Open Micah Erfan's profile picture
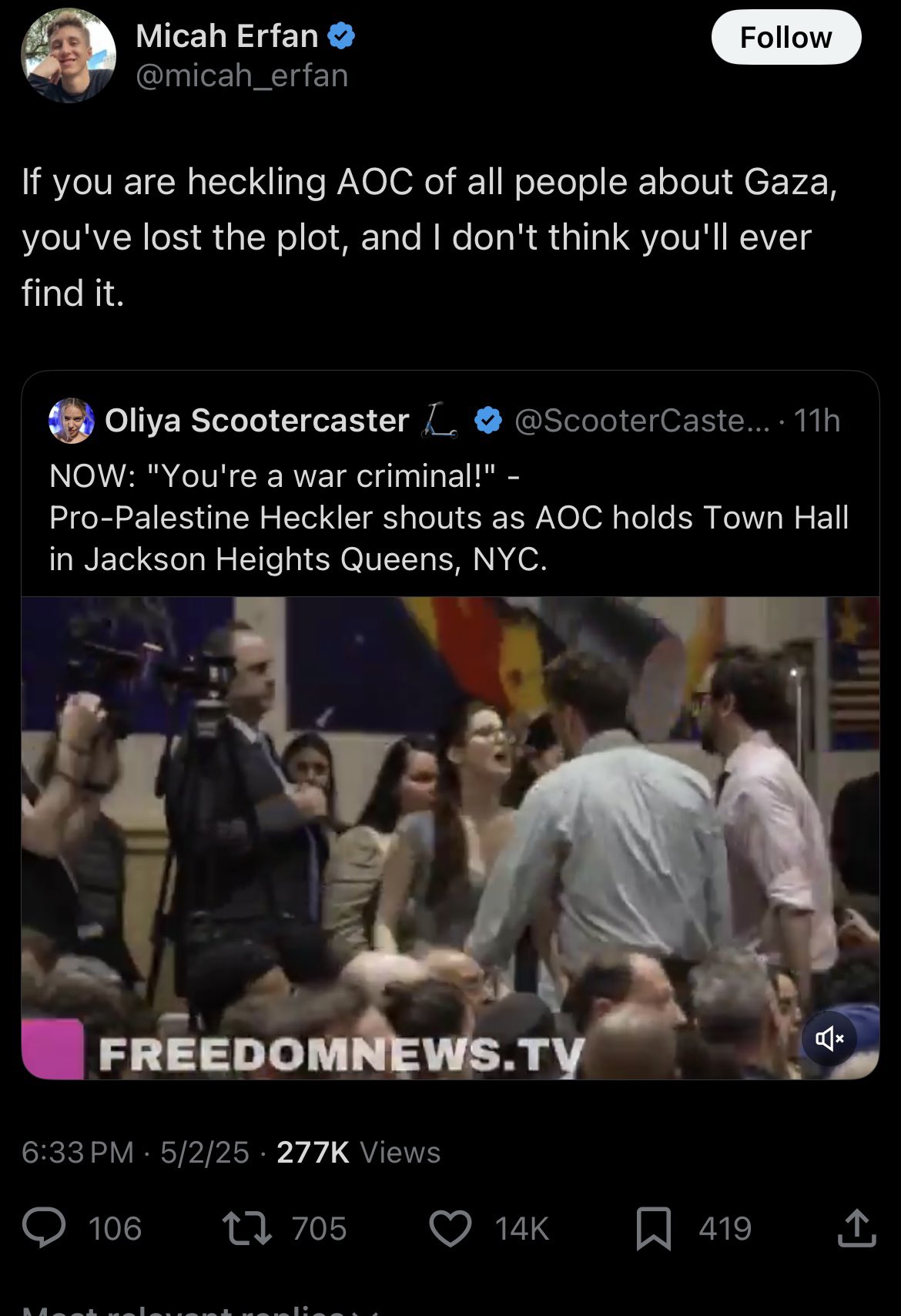 tap(69, 56)
